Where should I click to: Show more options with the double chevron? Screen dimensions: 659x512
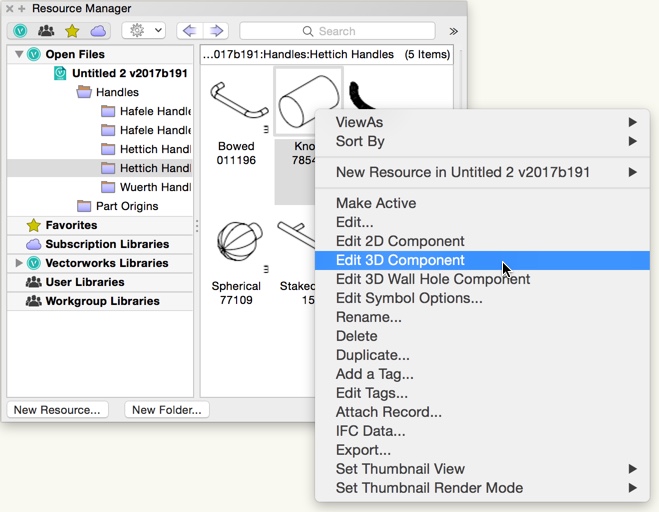[453, 31]
